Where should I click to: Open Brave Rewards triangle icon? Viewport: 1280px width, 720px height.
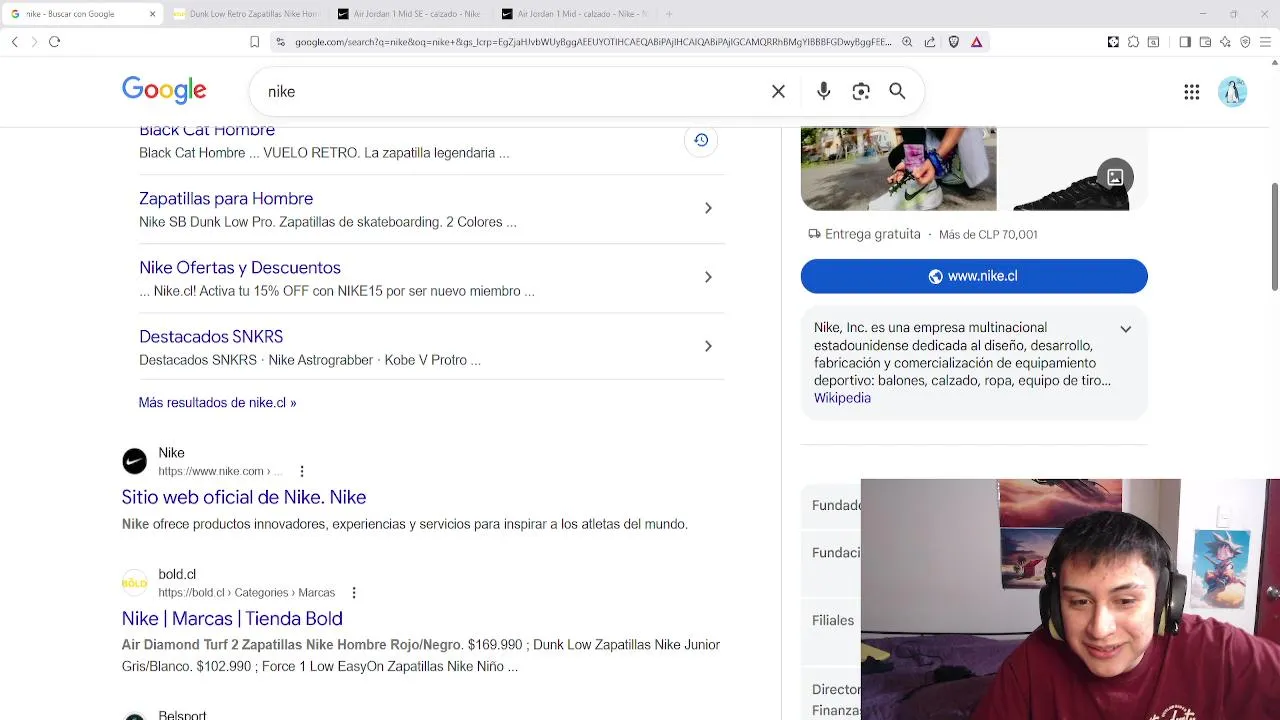(977, 42)
